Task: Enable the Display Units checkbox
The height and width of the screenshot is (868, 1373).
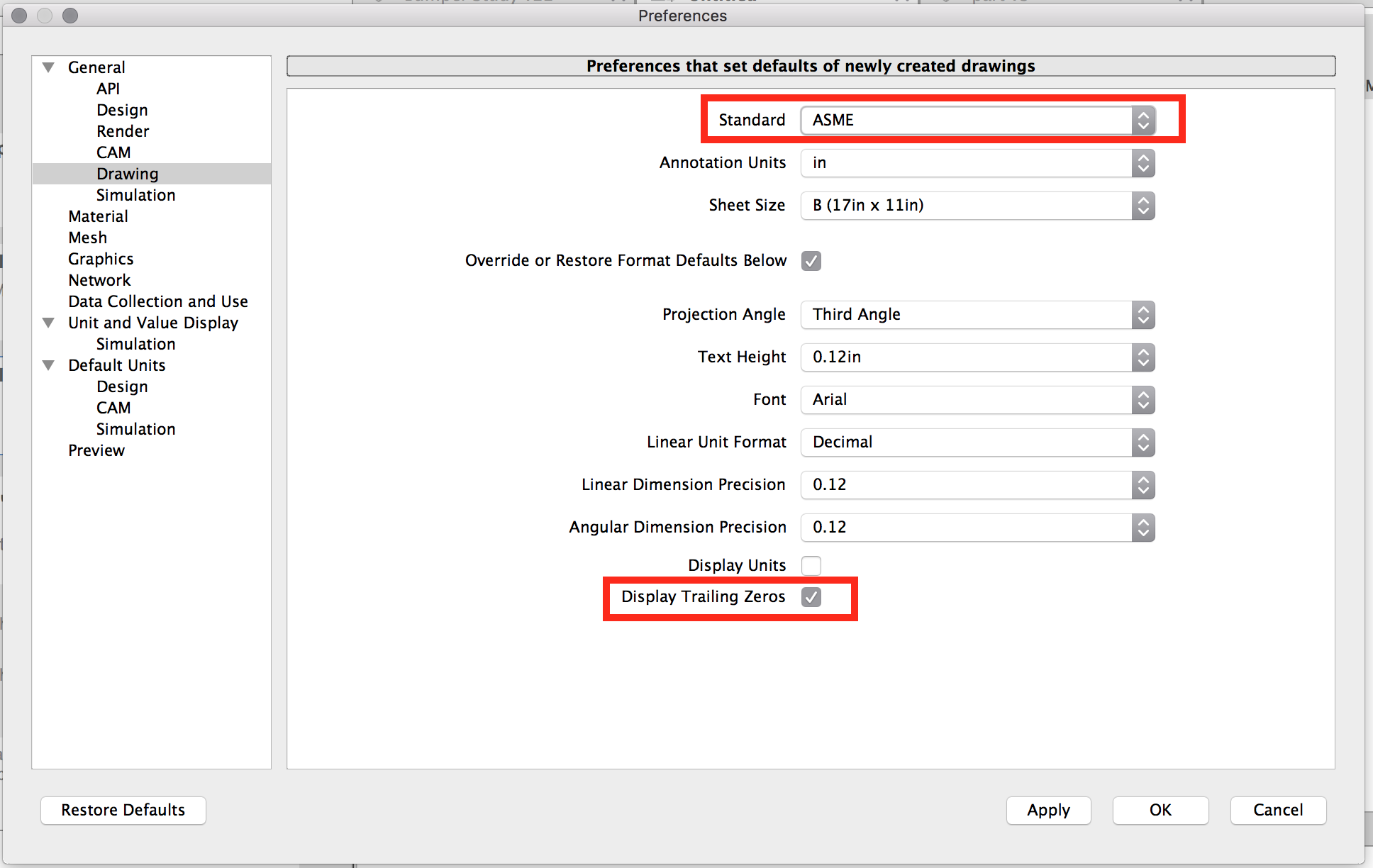Action: (811, 565)
